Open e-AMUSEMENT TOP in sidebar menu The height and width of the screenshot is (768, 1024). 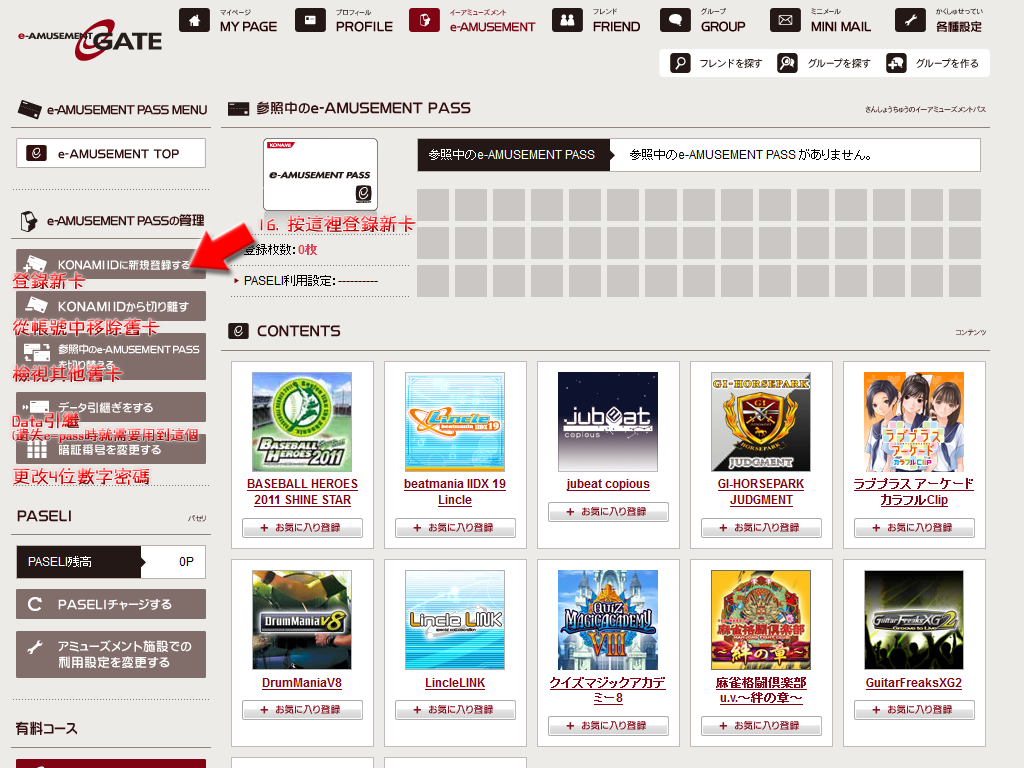tap(111, 153)
